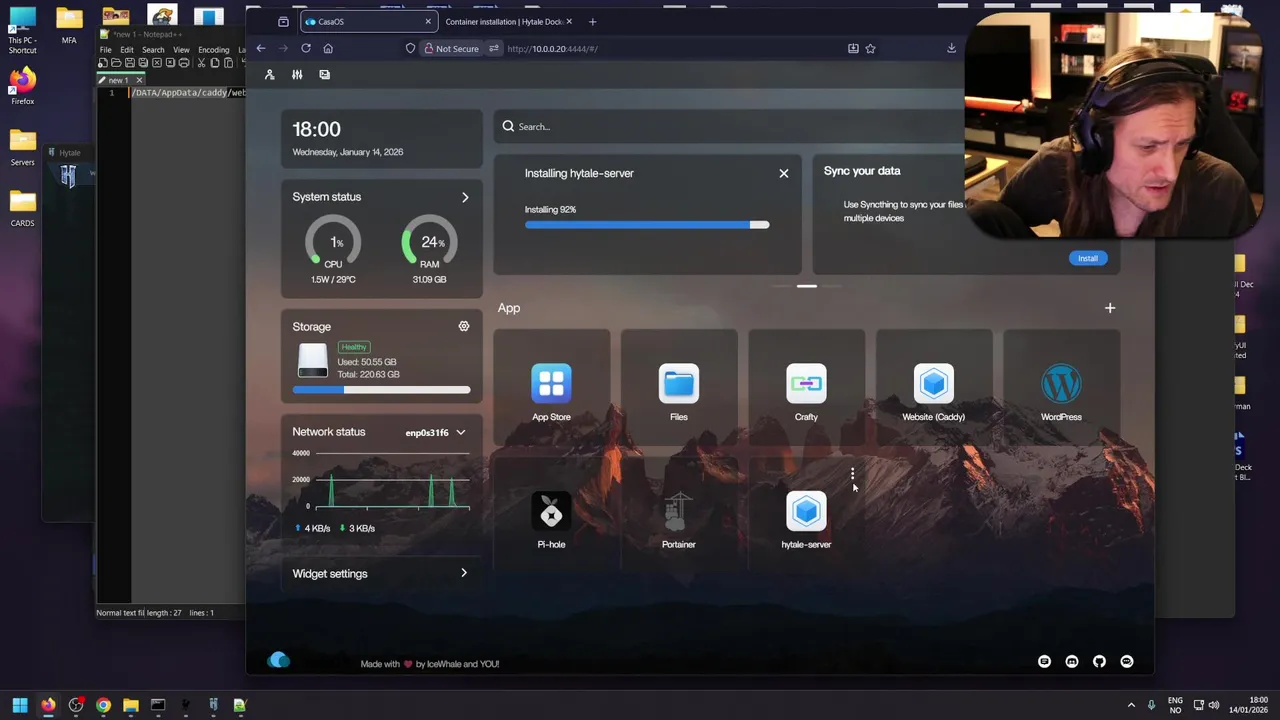Click the storage usage bar

[381, 390]
